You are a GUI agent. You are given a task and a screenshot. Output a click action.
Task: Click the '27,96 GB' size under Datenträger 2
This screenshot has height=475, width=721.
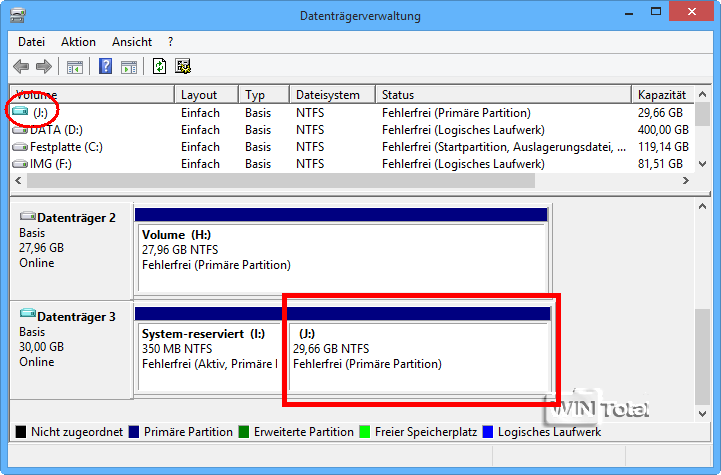pos(41,248)
